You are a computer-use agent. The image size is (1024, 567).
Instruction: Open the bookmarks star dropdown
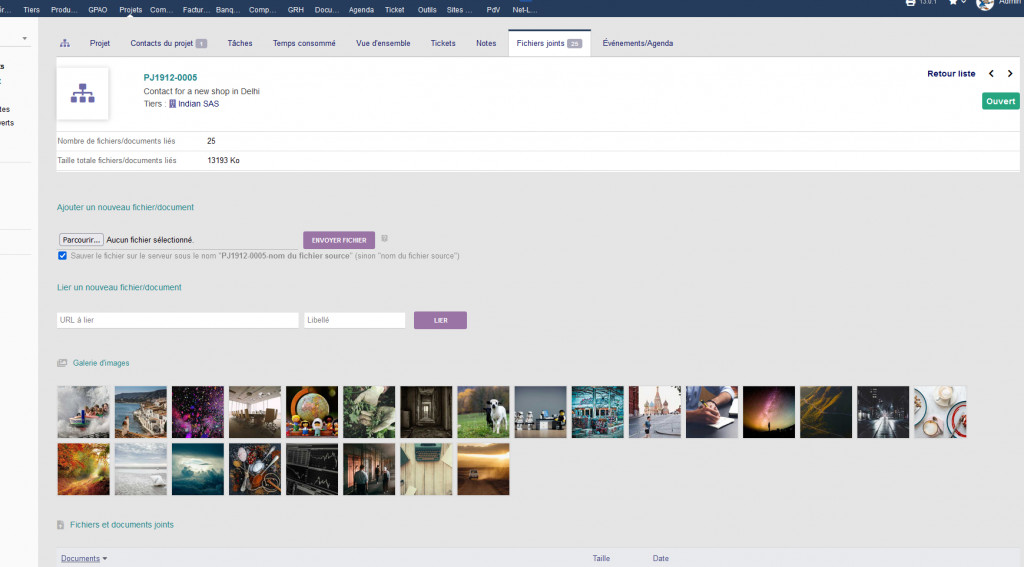click(x=957, y=3)
